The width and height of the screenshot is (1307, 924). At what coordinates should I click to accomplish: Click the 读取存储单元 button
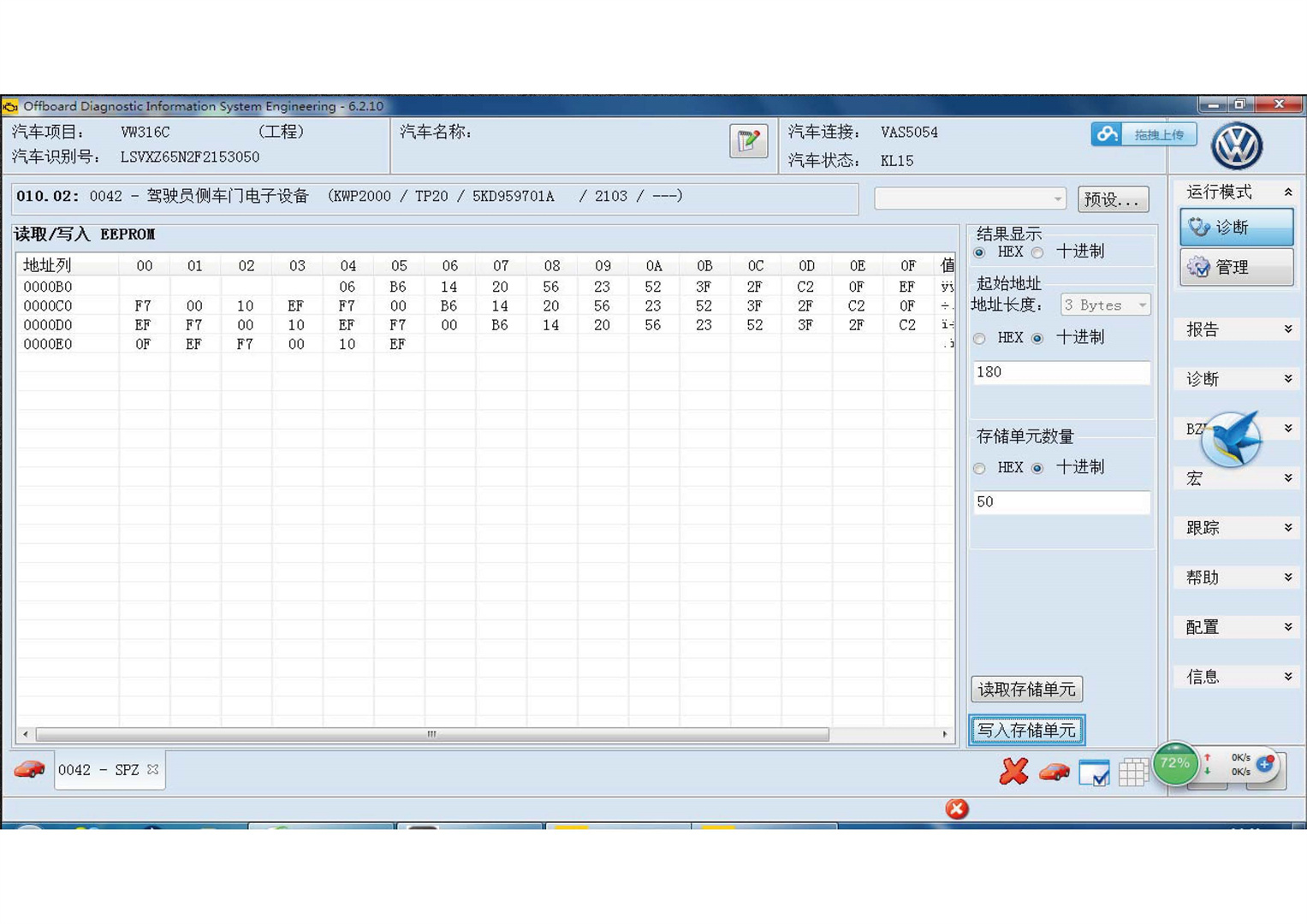point(1026,689)
